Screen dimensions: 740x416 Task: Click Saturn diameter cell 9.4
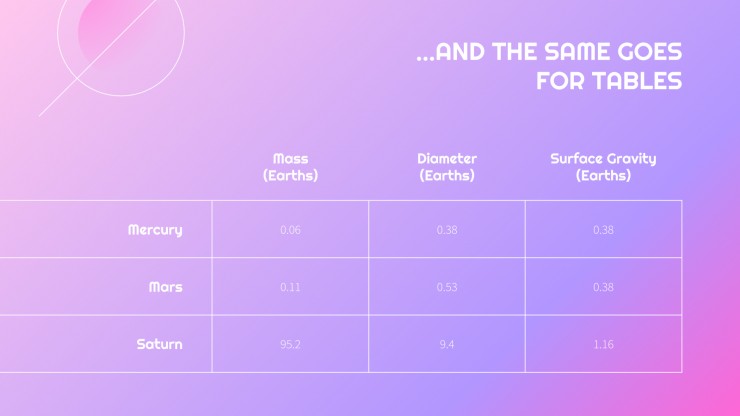447,344
